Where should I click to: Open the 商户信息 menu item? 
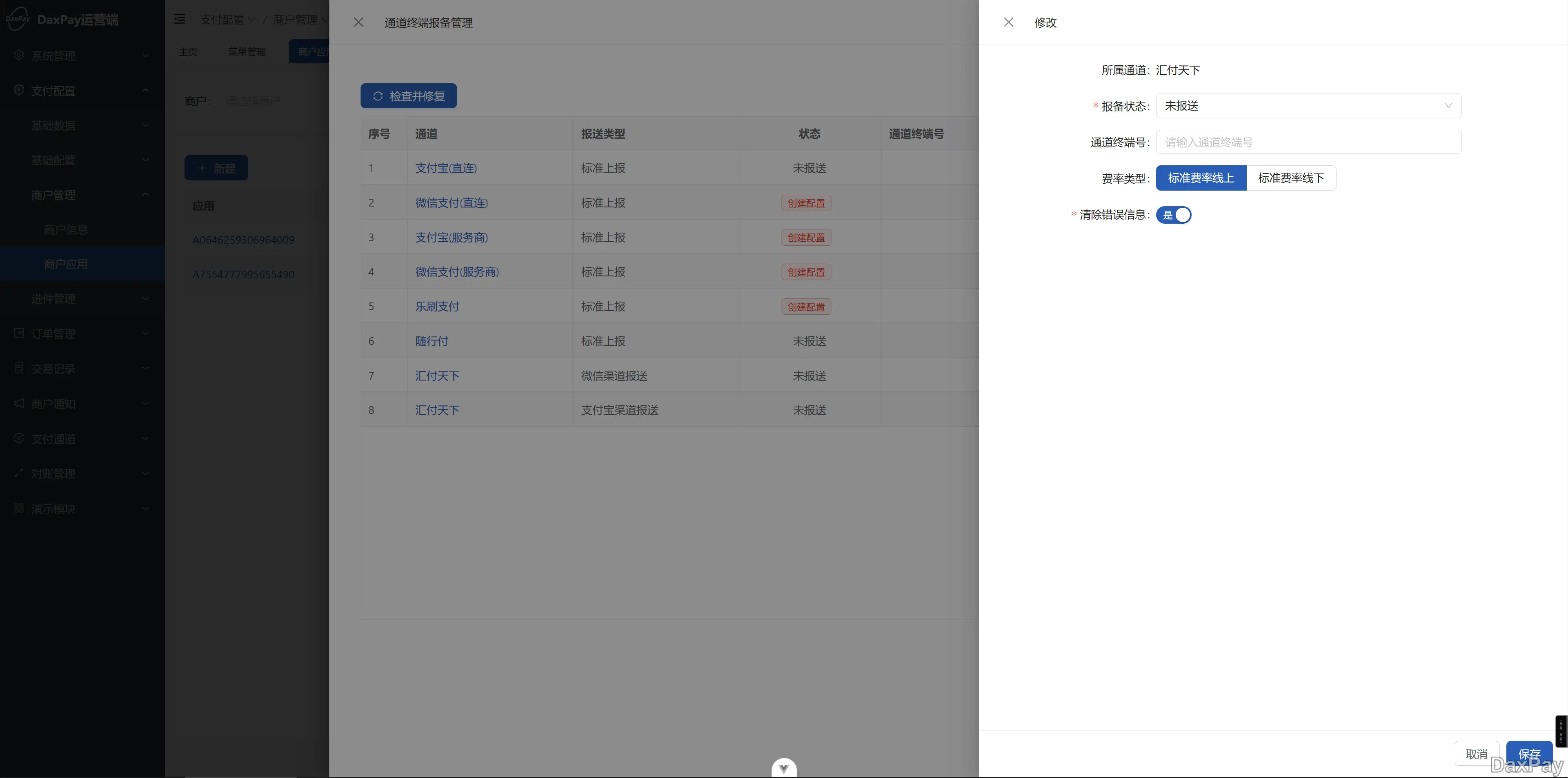(x=66, y=230)
